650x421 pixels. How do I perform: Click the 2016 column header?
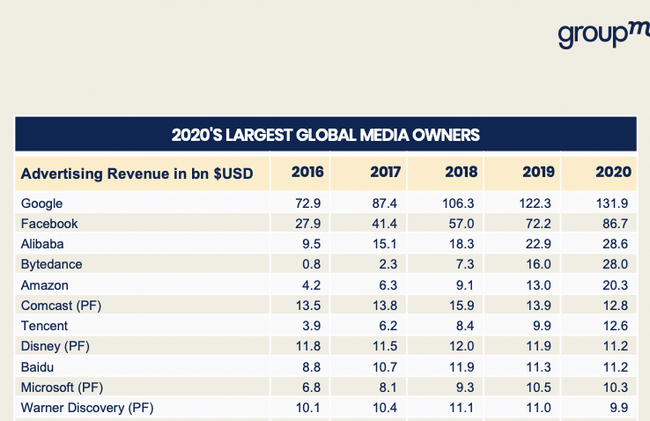point(307,172)
